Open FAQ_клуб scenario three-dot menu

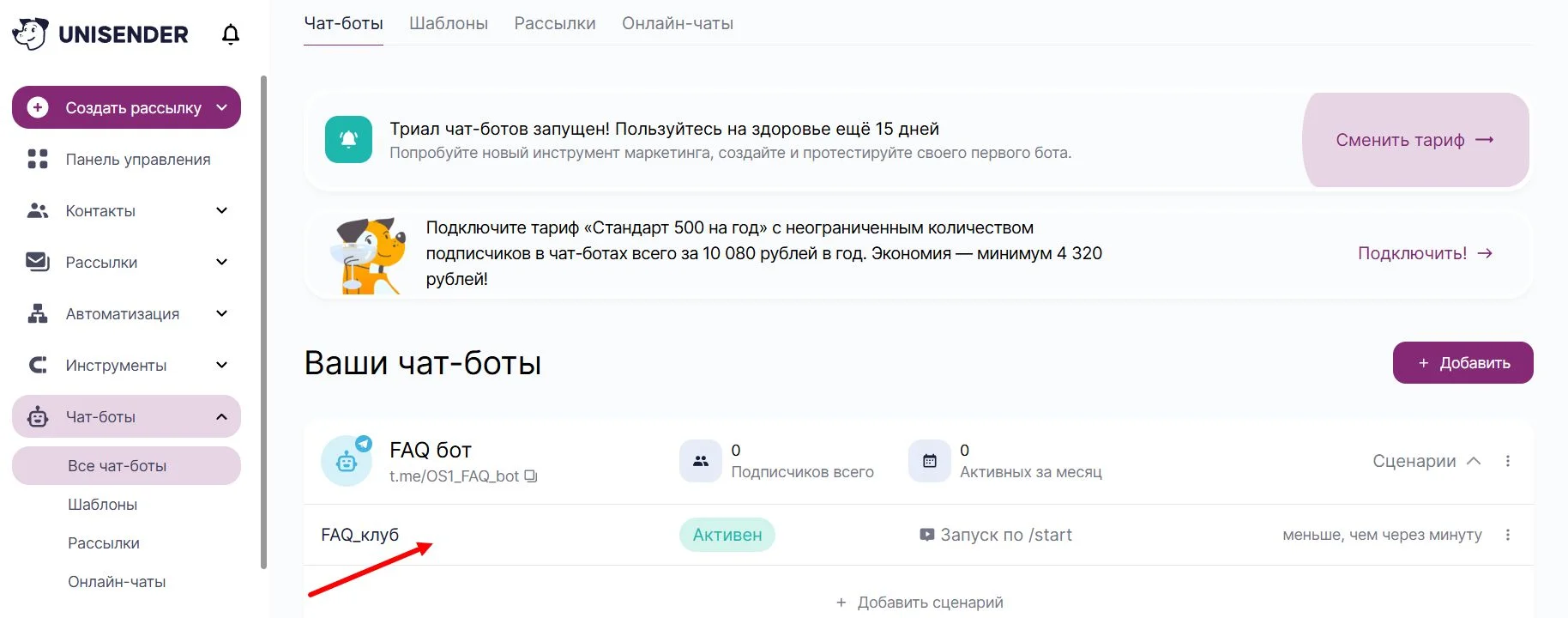1507,535
